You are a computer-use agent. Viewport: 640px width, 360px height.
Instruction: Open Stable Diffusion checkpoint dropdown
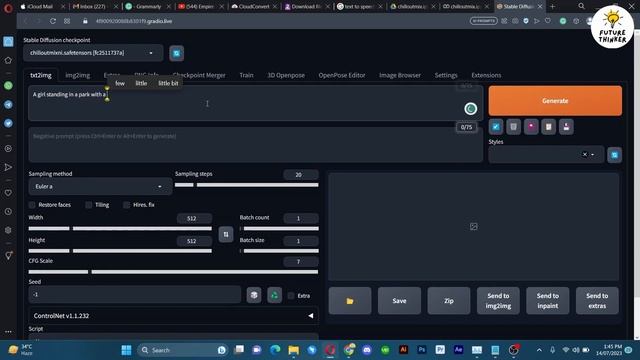(x=93, y=53)
